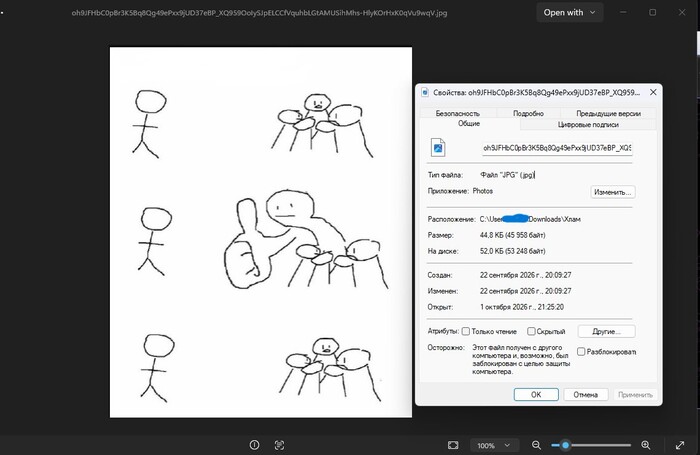This screenshot has width=700, height=455.
Task: Maximize the Photos window
Action: pos(652,13)
